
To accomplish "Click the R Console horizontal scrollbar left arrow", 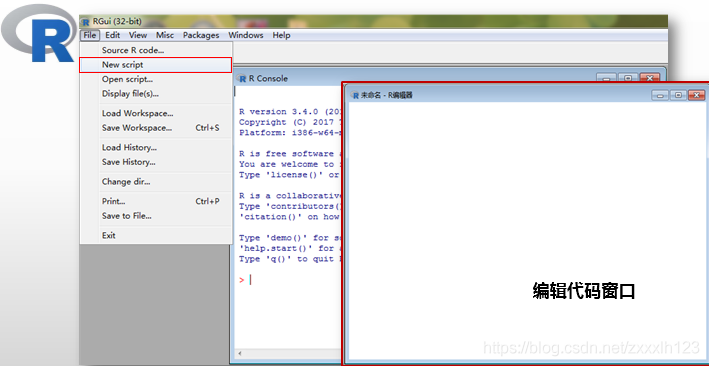I will (x=240, y=353).
